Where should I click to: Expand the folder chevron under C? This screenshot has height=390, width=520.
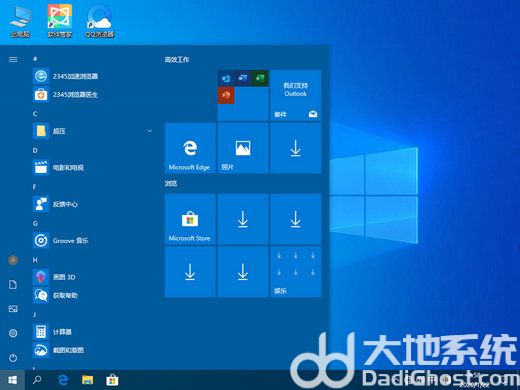(149, 131)
